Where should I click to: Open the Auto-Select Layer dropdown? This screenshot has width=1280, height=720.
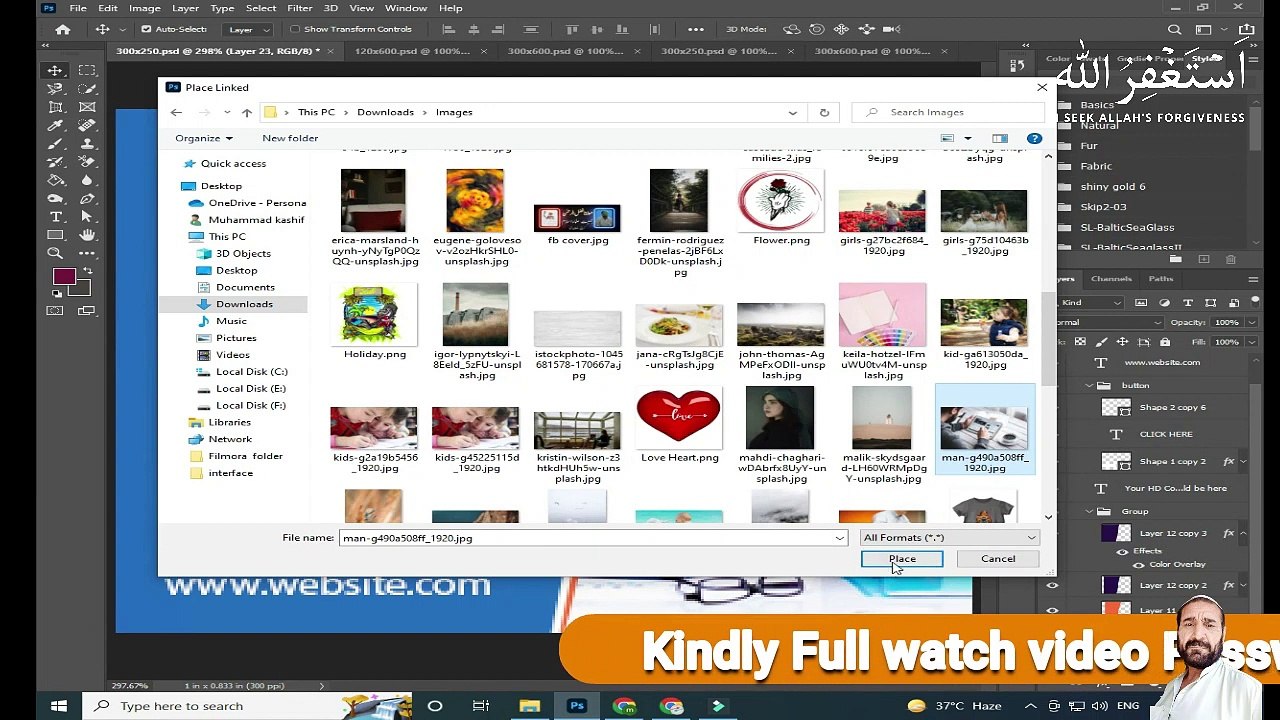(249, 29)
